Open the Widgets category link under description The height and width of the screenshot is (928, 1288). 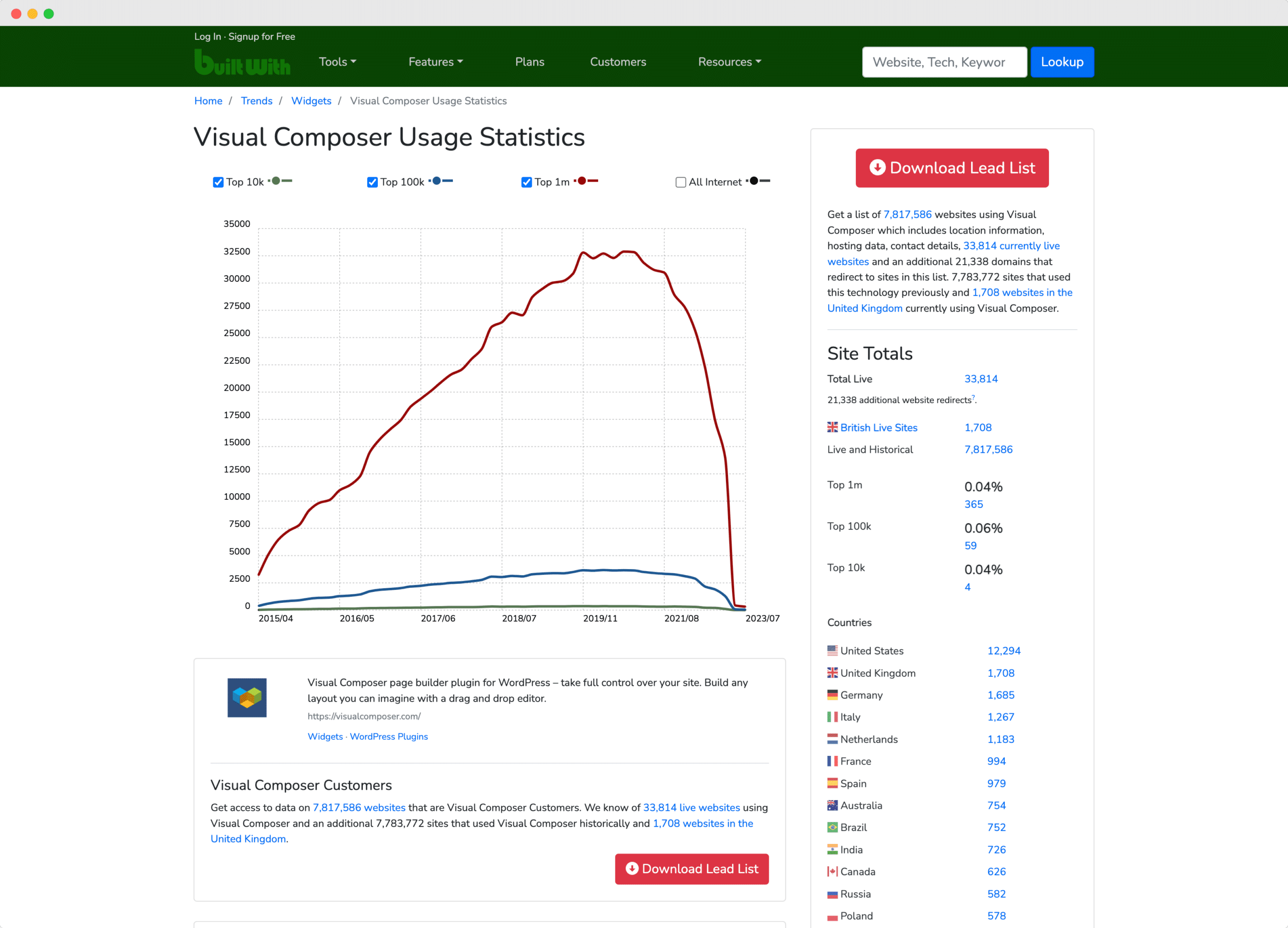tap(326, 737)
